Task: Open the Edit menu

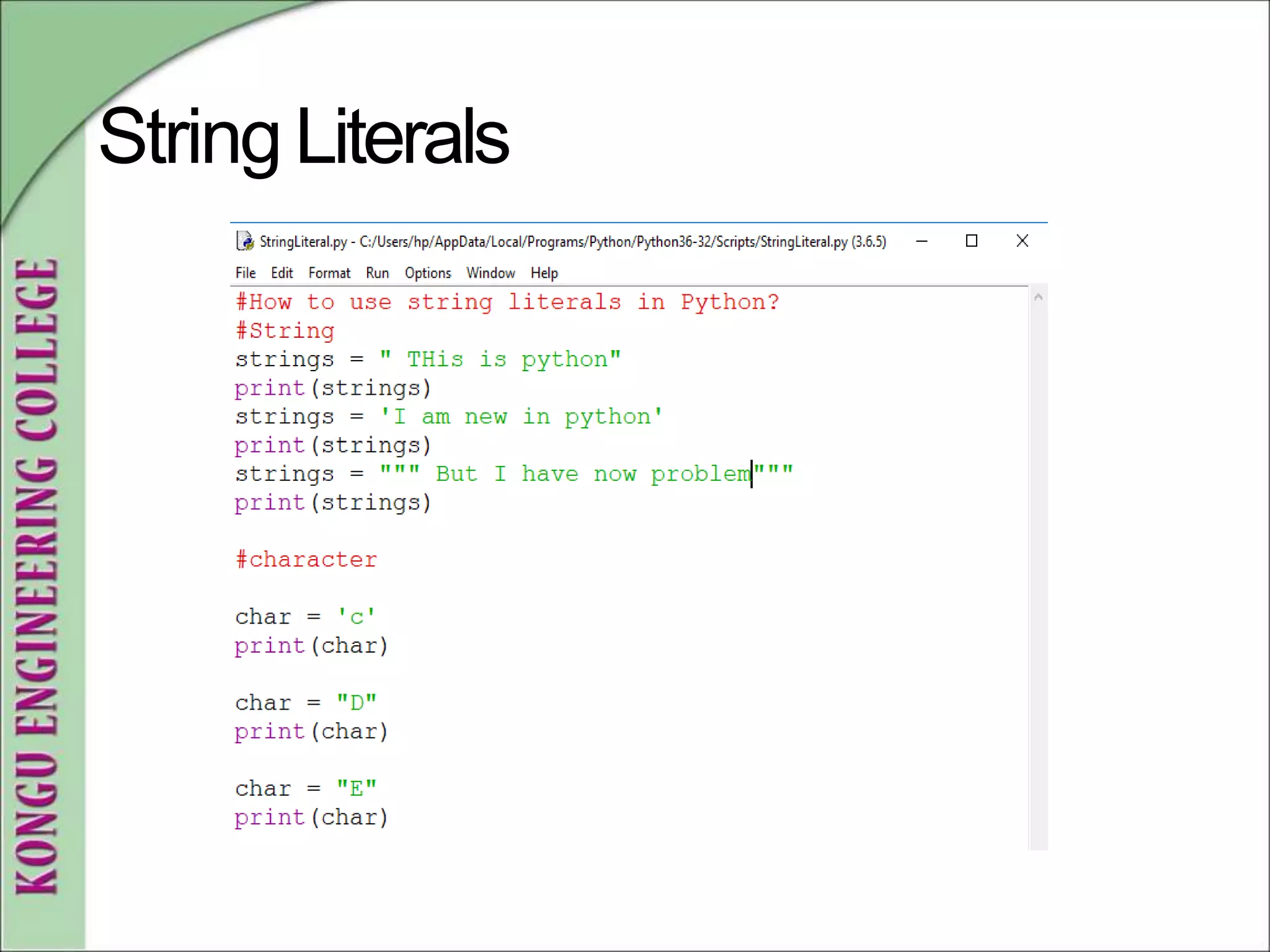Action: click(282, 273)
